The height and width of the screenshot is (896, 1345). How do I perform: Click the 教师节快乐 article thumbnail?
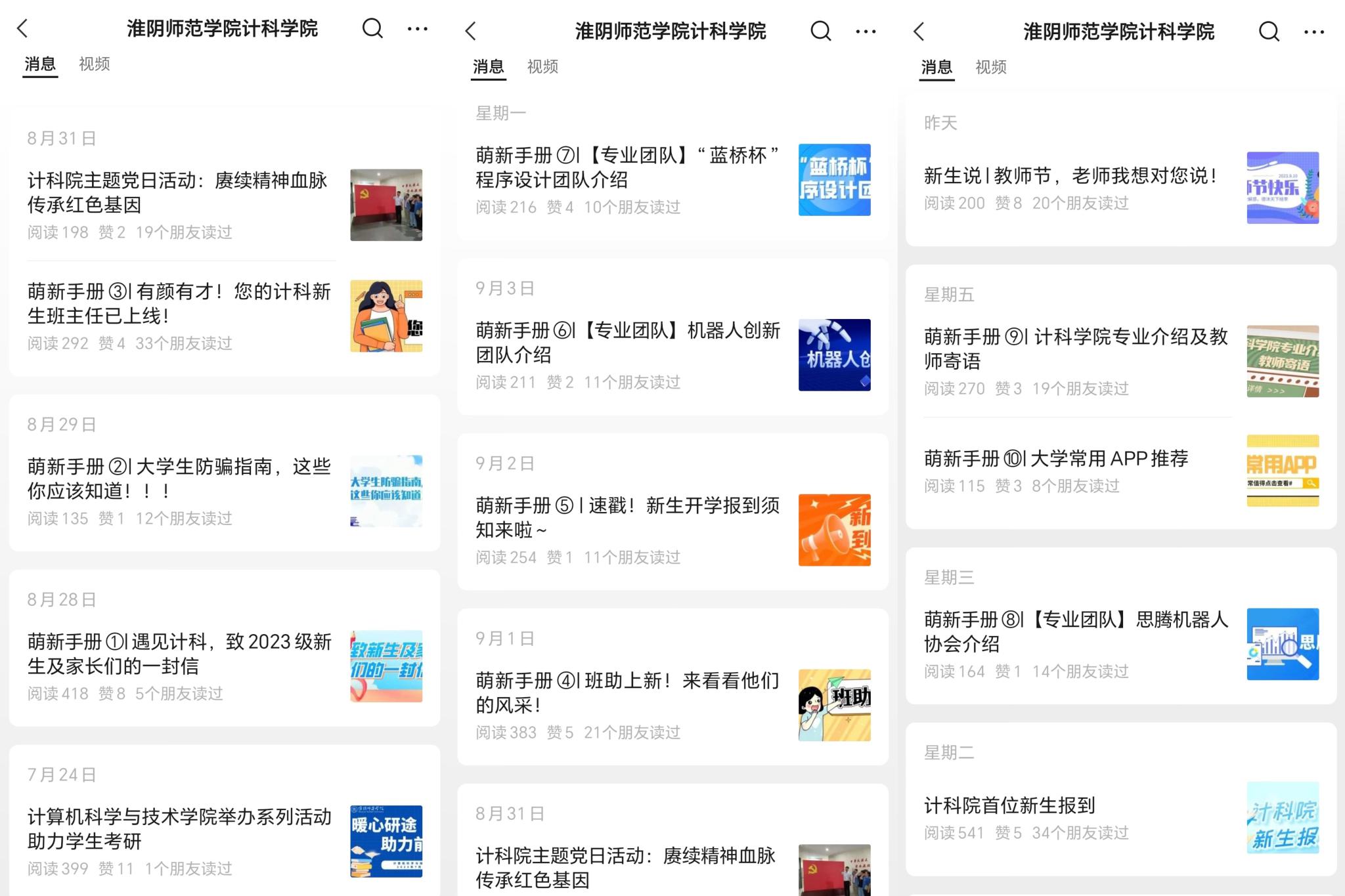pos(1282,188)
